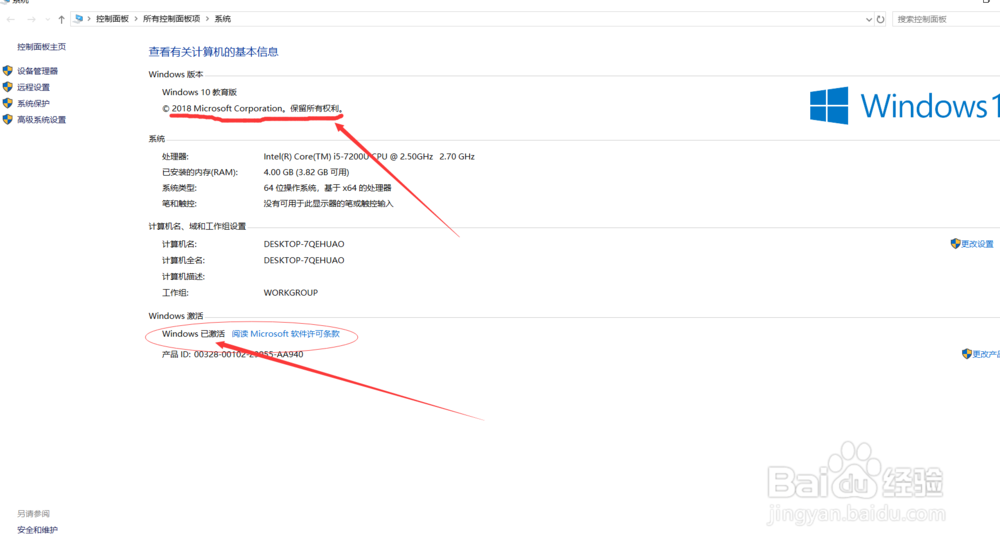The height and width of the screenshot is (548, 1000).
Task: Click the 已安装的内存(RAM) label
Action: click(x=200, y=172)
